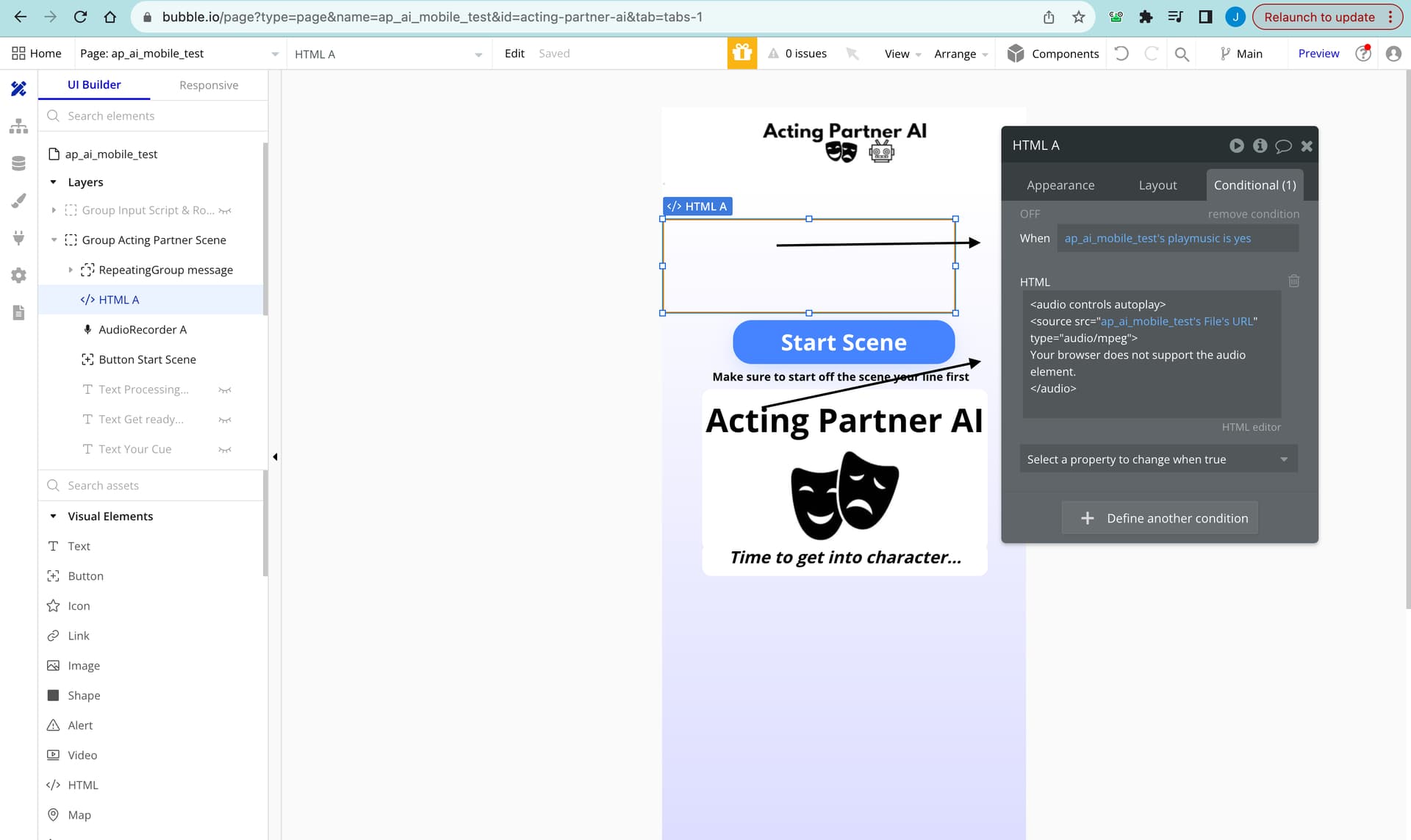
Task: Click the issues warning triangle icon
Action: [x=773, y=54]
